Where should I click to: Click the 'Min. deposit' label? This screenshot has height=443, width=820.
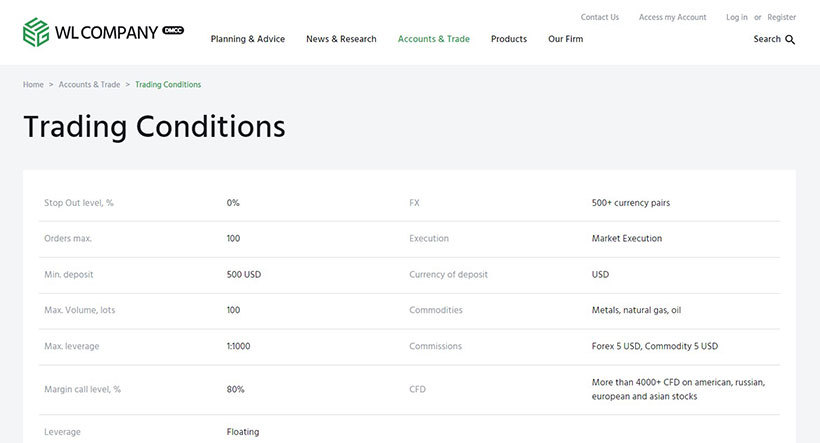pyautogui.click(x=69, y=275)
